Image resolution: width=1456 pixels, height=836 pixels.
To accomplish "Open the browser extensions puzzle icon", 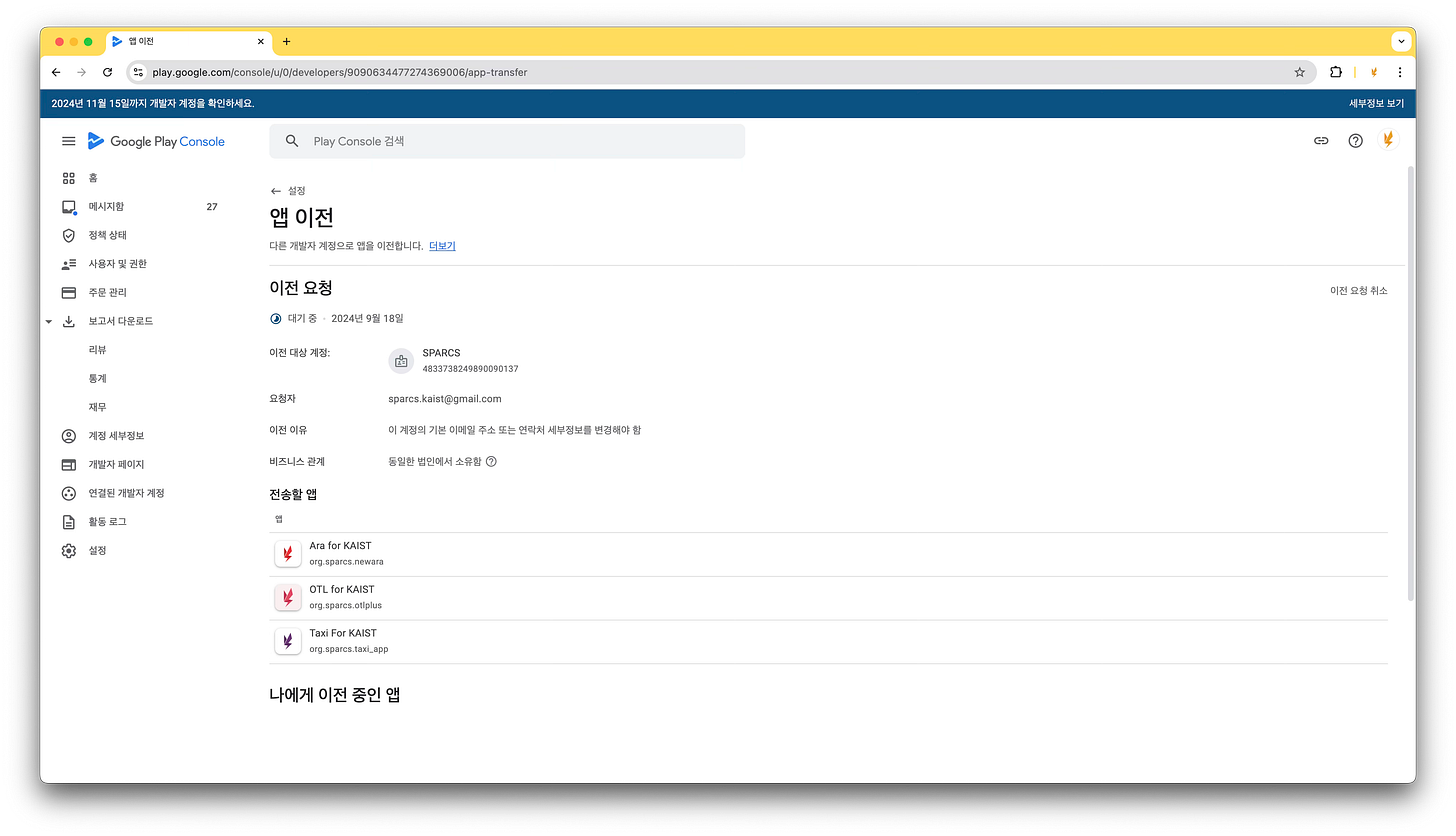I will 1335,72.
